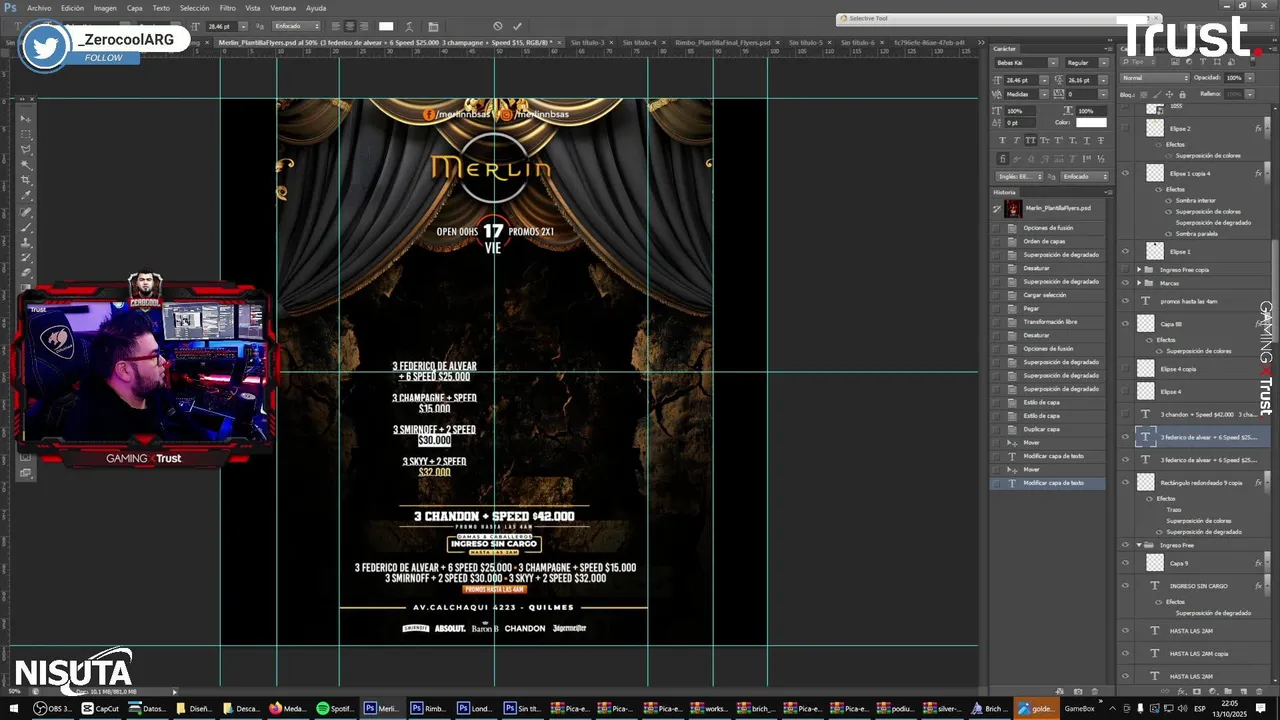This screenshot has width=1280, height=720.
Task: Align text right in options bar
Action: pyautogui.click(x=364, y=26)
